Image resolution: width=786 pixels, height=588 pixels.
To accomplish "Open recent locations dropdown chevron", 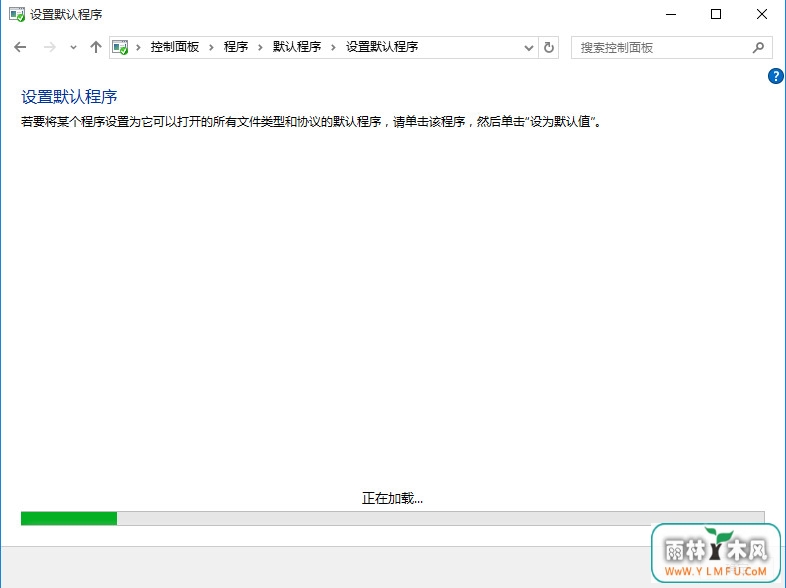I will click(x=73, y=48).
